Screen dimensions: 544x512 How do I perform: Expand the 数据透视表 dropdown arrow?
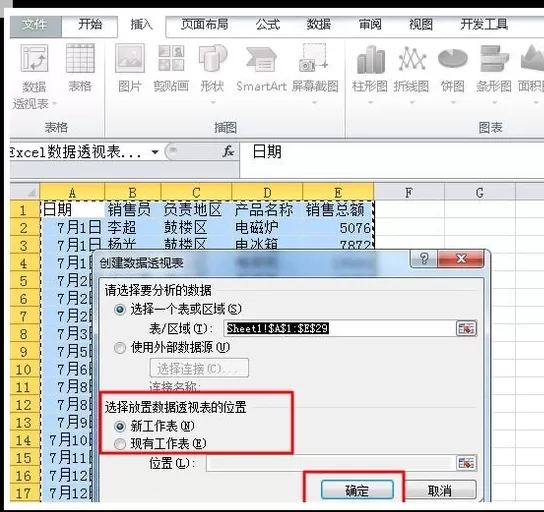pyautogui.click(x=54, y=103)
